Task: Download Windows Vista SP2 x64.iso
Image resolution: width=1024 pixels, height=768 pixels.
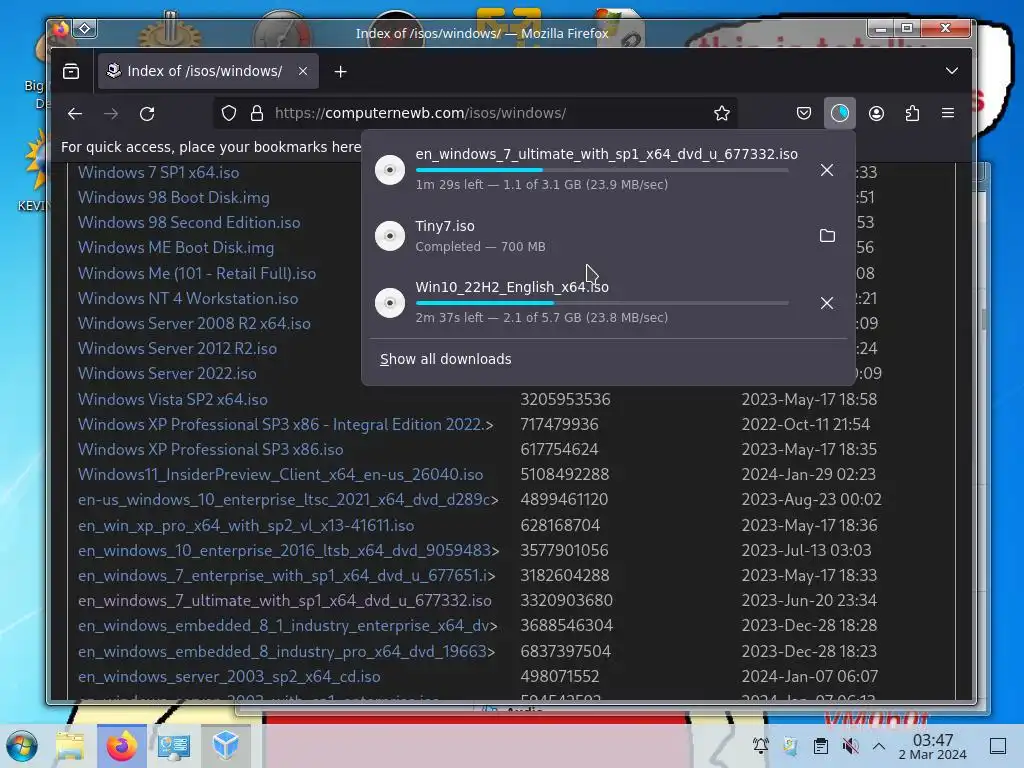Action: (x=173, y=399)
